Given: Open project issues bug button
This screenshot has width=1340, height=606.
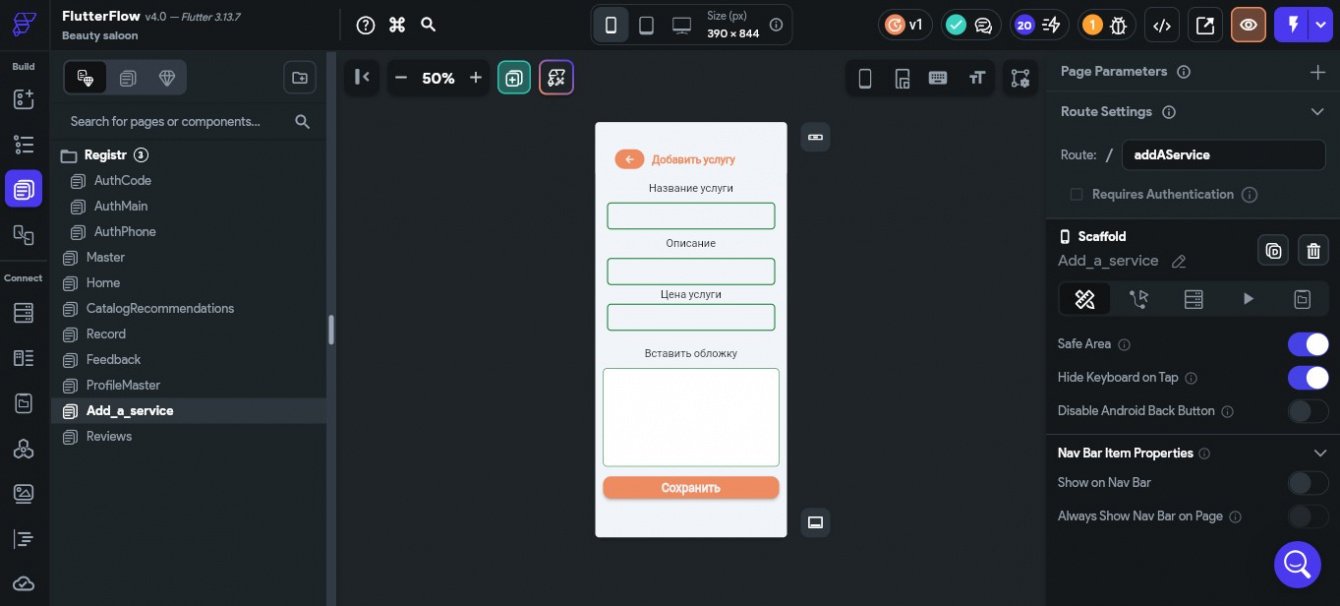Looking at the screenshot, I should 1106,25.
